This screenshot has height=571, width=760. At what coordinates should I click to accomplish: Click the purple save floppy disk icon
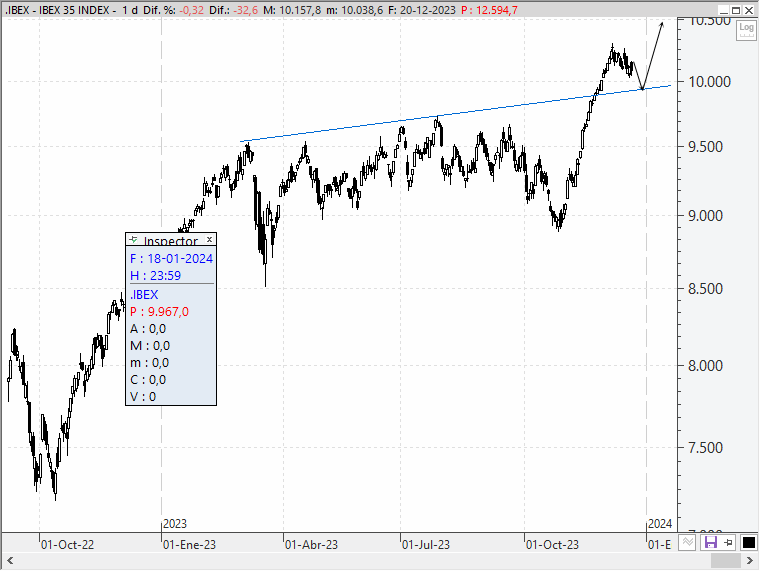point(710,542)
